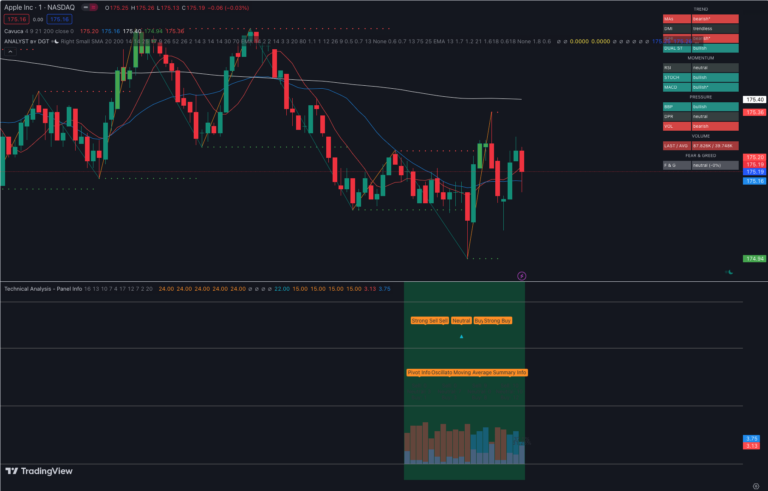This screenshot has height=491, width=768.
Task: Click the blue 175.16 buy price button
Action: [60, 19]
